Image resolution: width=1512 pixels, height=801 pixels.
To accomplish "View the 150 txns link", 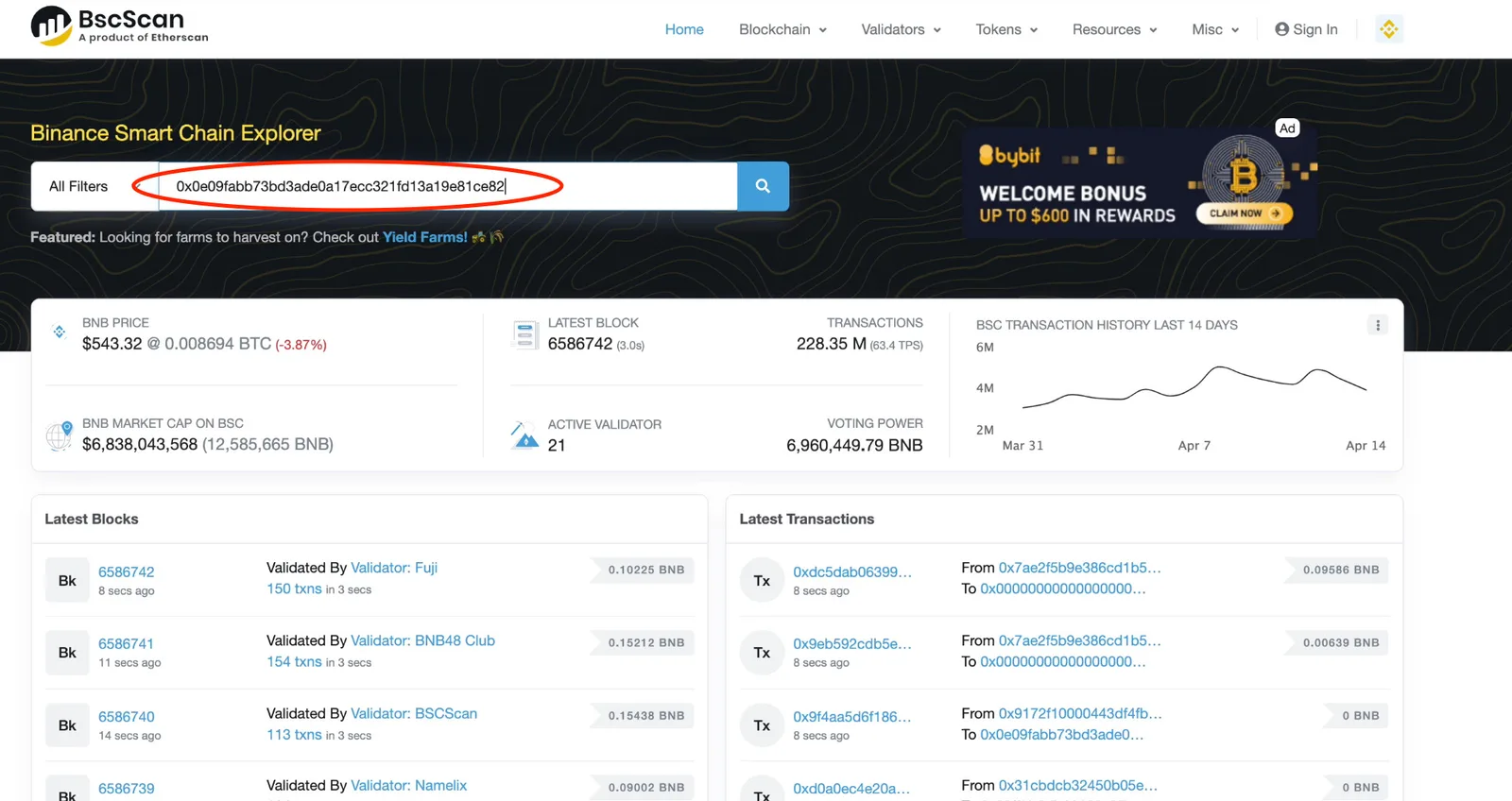I will click(x=294, y=588).
